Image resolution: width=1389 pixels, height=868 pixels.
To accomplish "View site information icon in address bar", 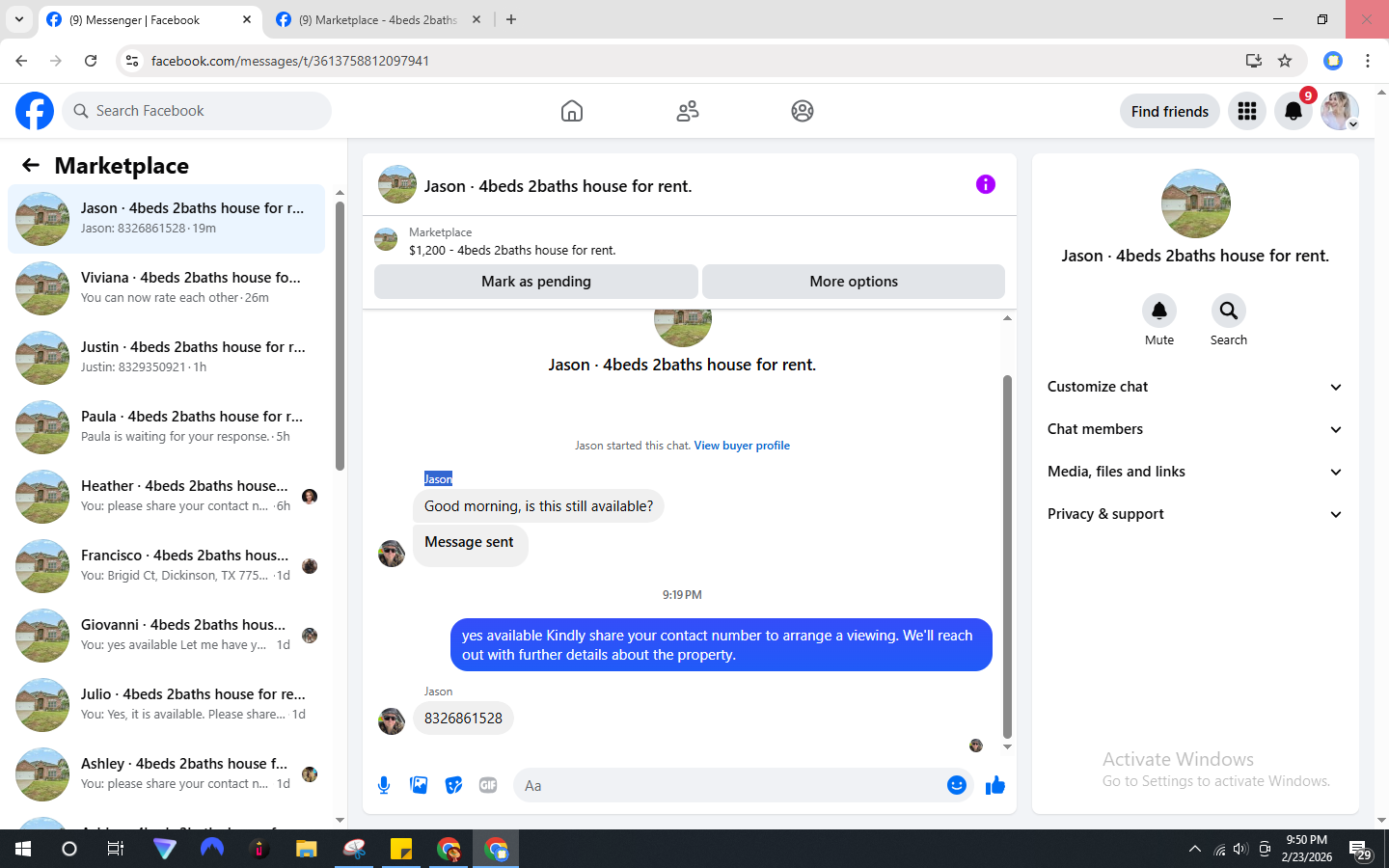I will [132, 61].
